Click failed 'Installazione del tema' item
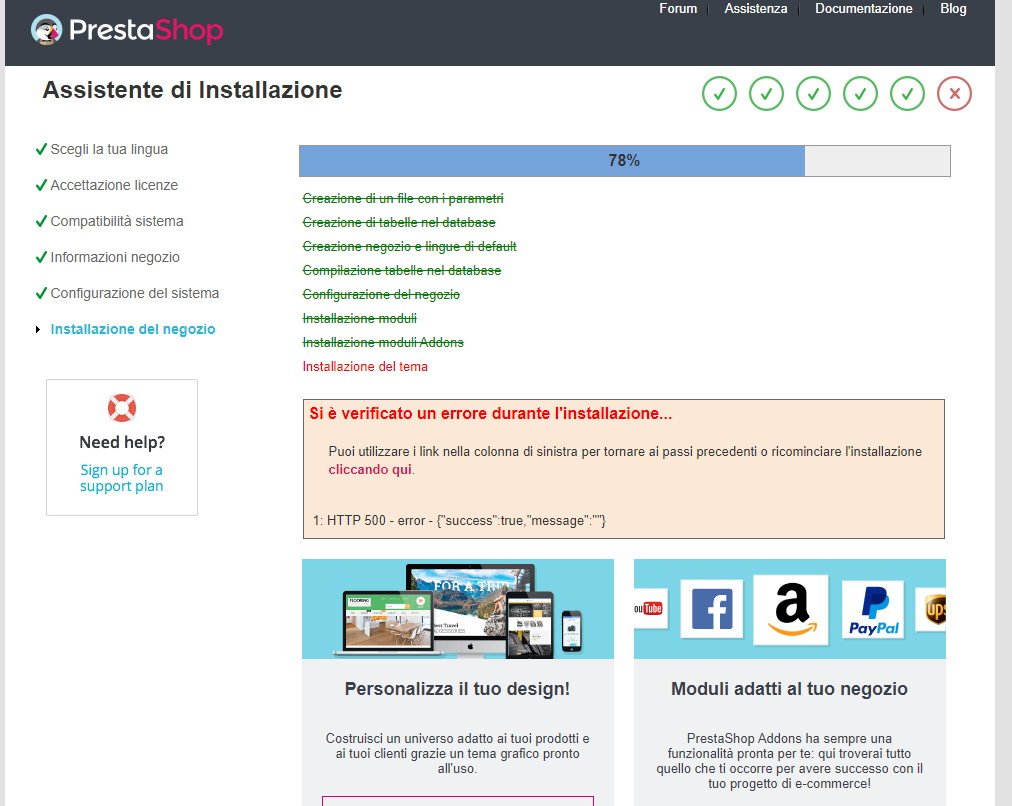The height and width of the screenshot is (806, 1012). click(x=365, y=367)
